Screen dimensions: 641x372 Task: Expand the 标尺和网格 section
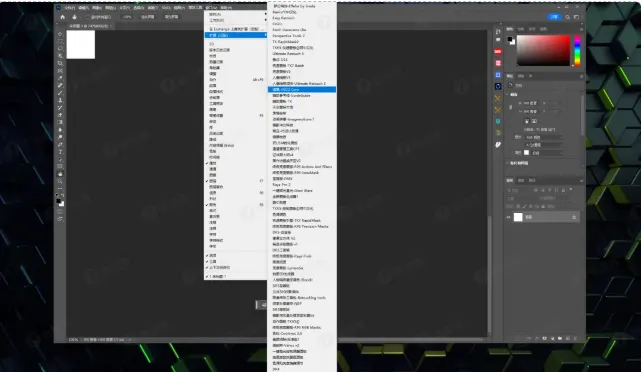coord(508,163)
